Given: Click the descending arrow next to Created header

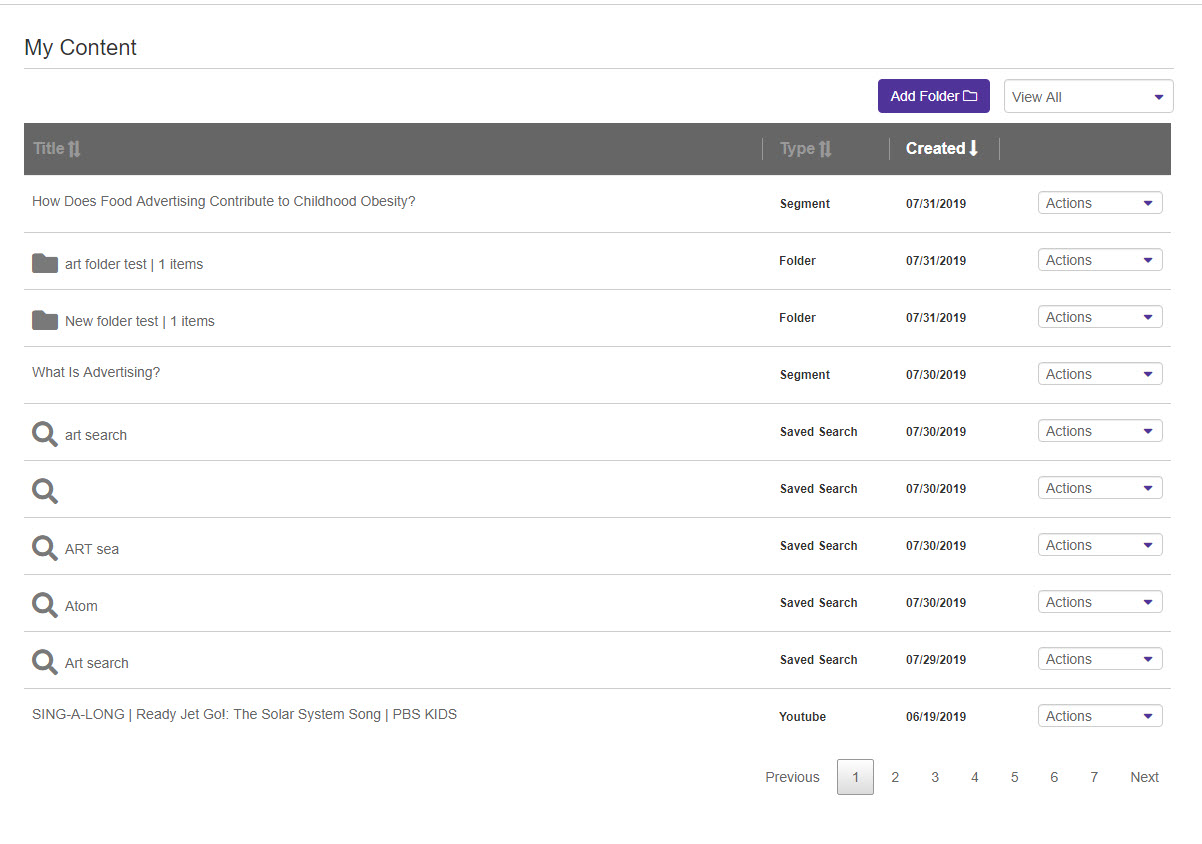Looking at the screenshot, I should (973, 148).
